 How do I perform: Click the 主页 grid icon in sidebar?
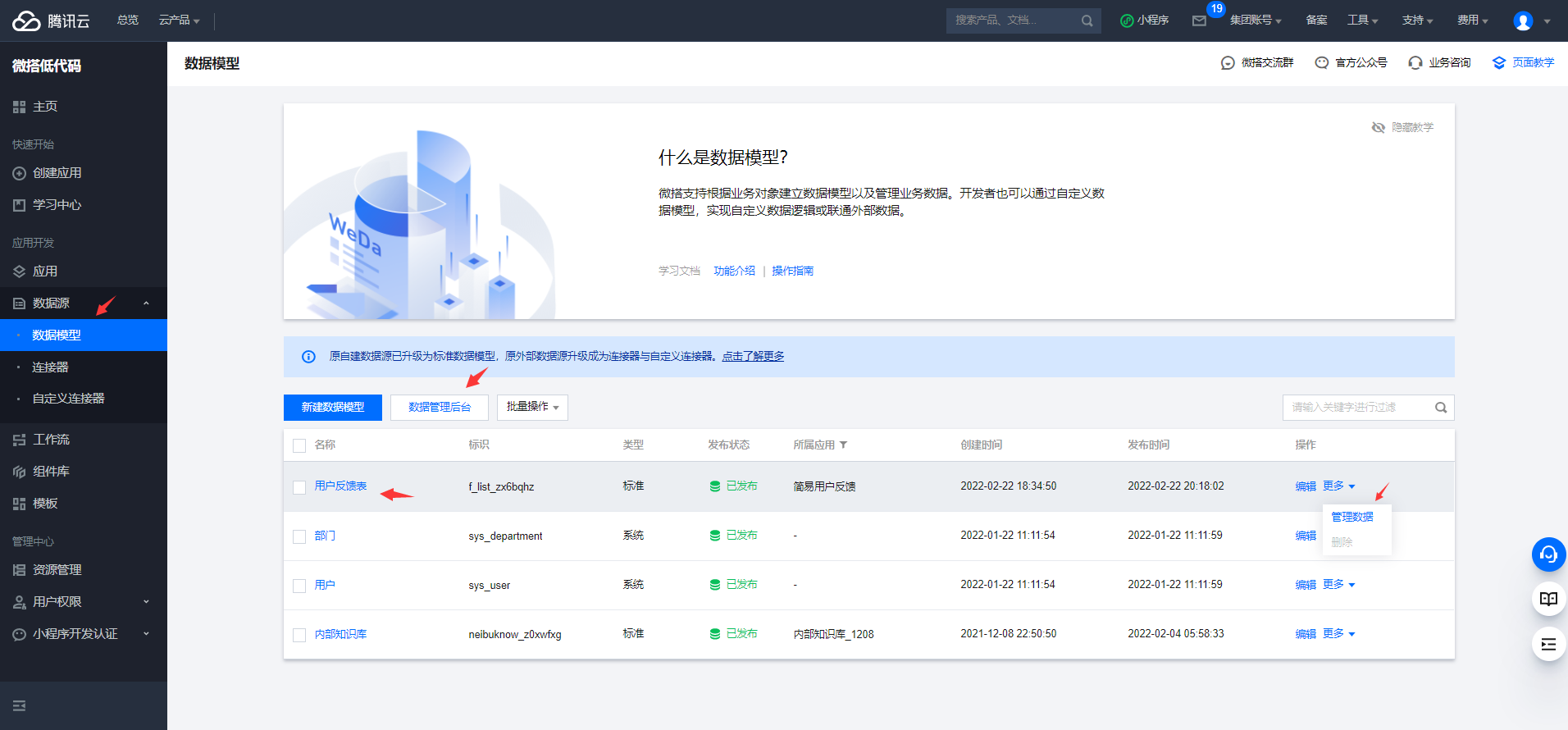tap(19, 107)
